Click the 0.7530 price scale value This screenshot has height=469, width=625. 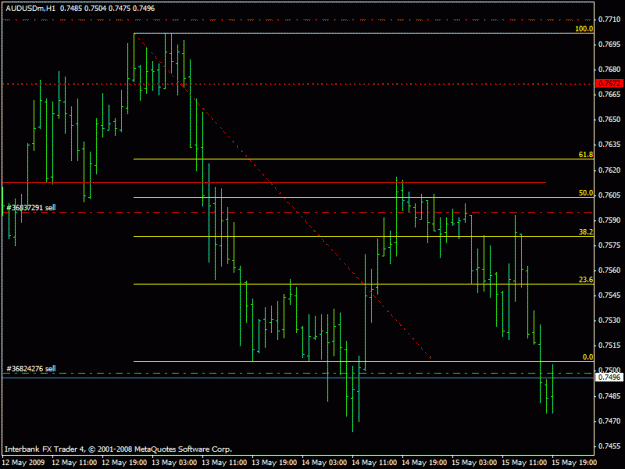pyautogui.click(x=609, y=321)
